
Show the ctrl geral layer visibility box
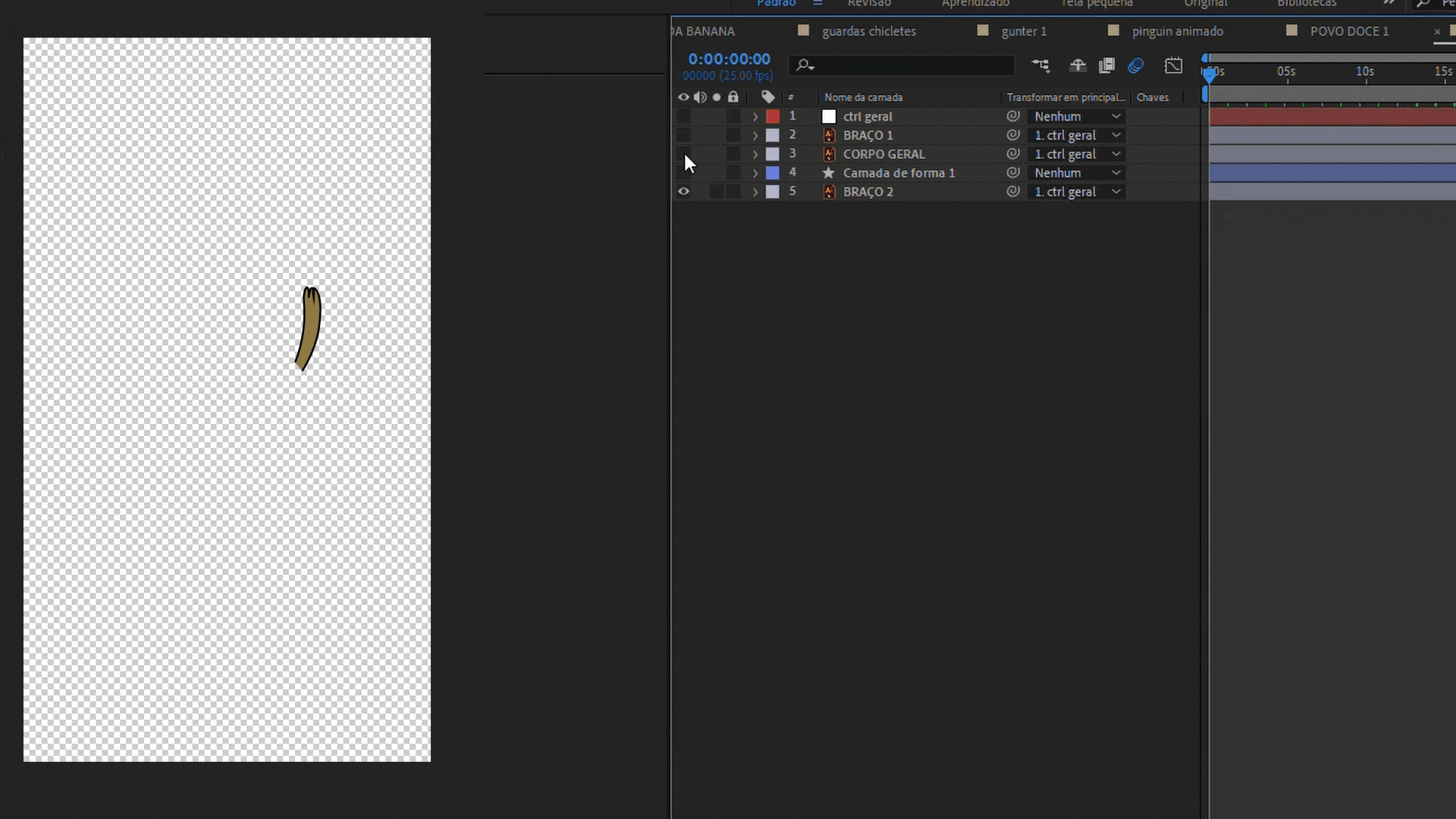coord(683,116)
